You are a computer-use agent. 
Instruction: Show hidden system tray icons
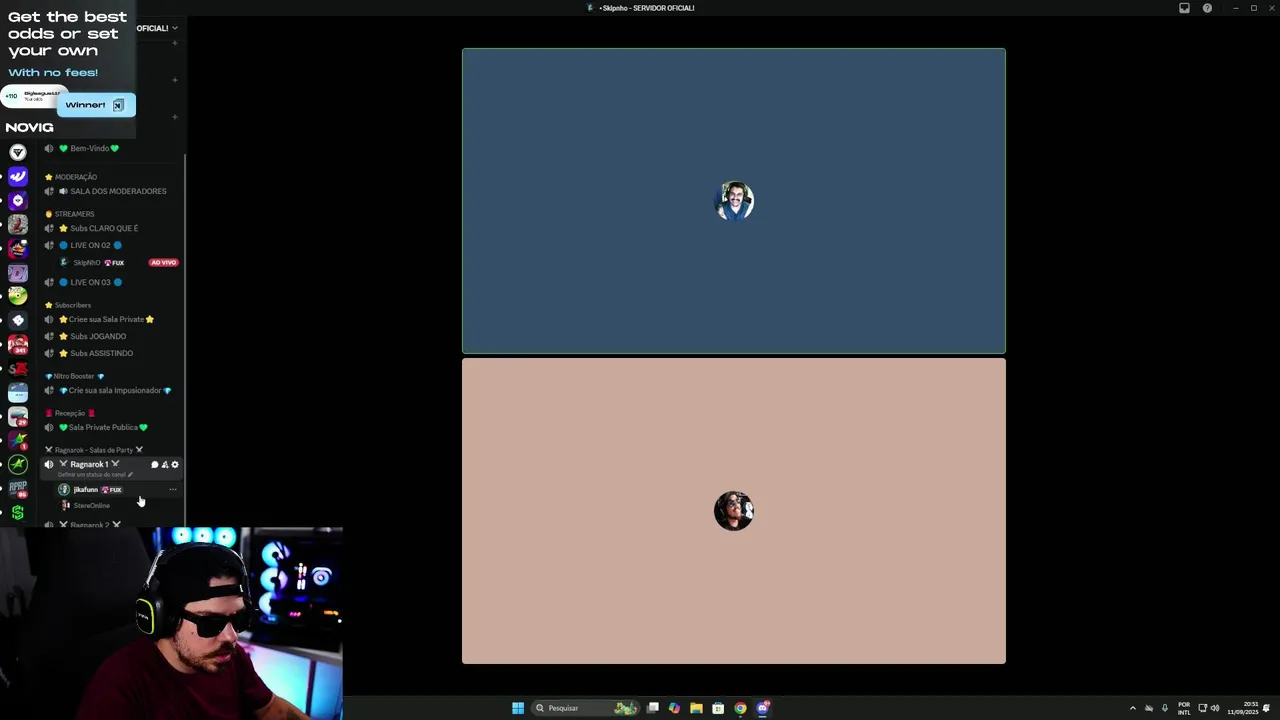point(1132,708)
